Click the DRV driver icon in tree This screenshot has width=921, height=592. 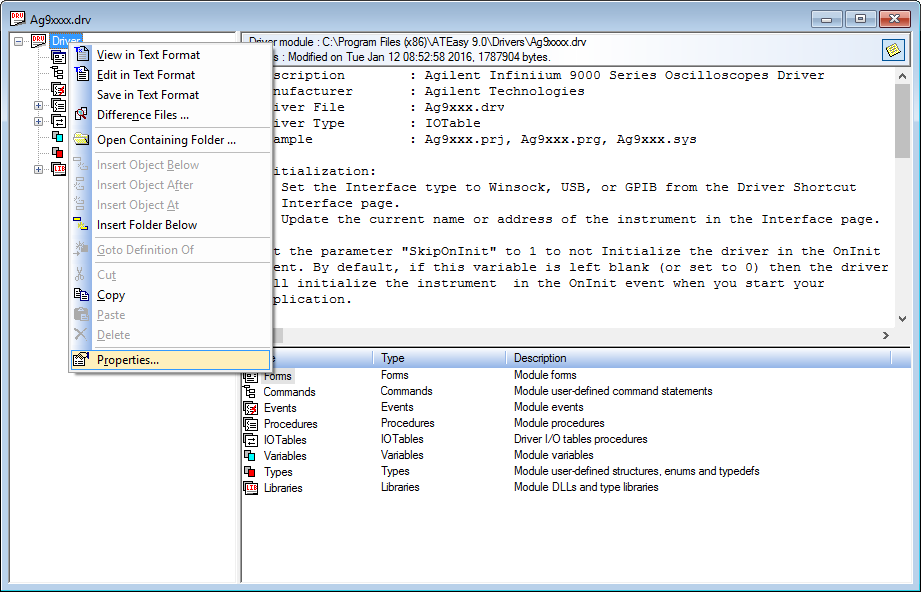coord(38,41)
